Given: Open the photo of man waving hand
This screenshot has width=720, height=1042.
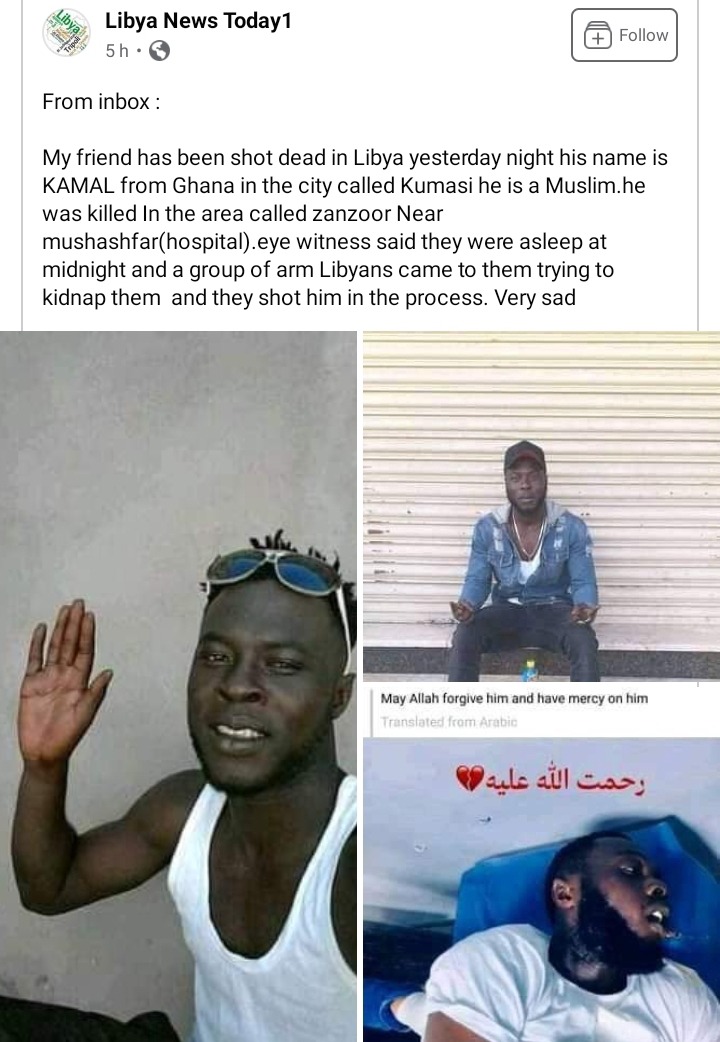Looking at the screenshot, I should pyautogui.click(x=178, y=686).
